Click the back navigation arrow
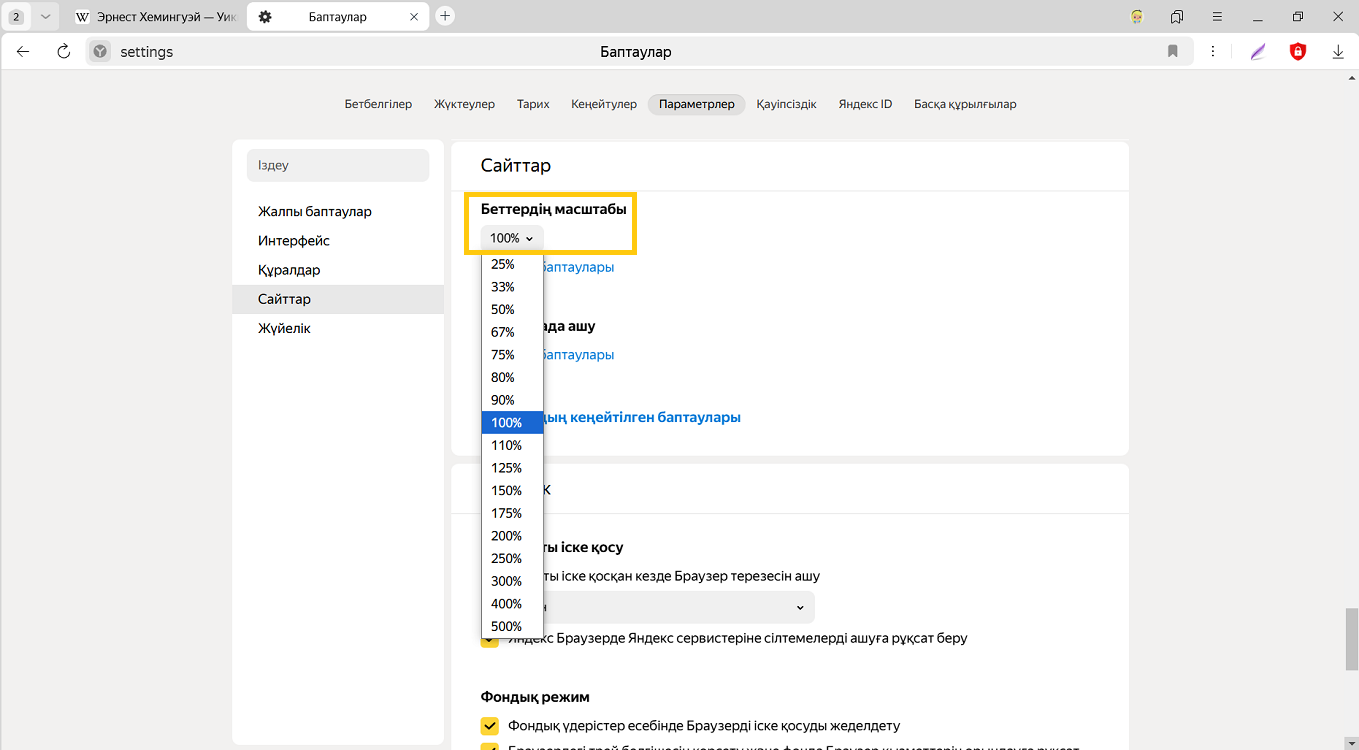The image size is (1359, 750). click(24, 52)
